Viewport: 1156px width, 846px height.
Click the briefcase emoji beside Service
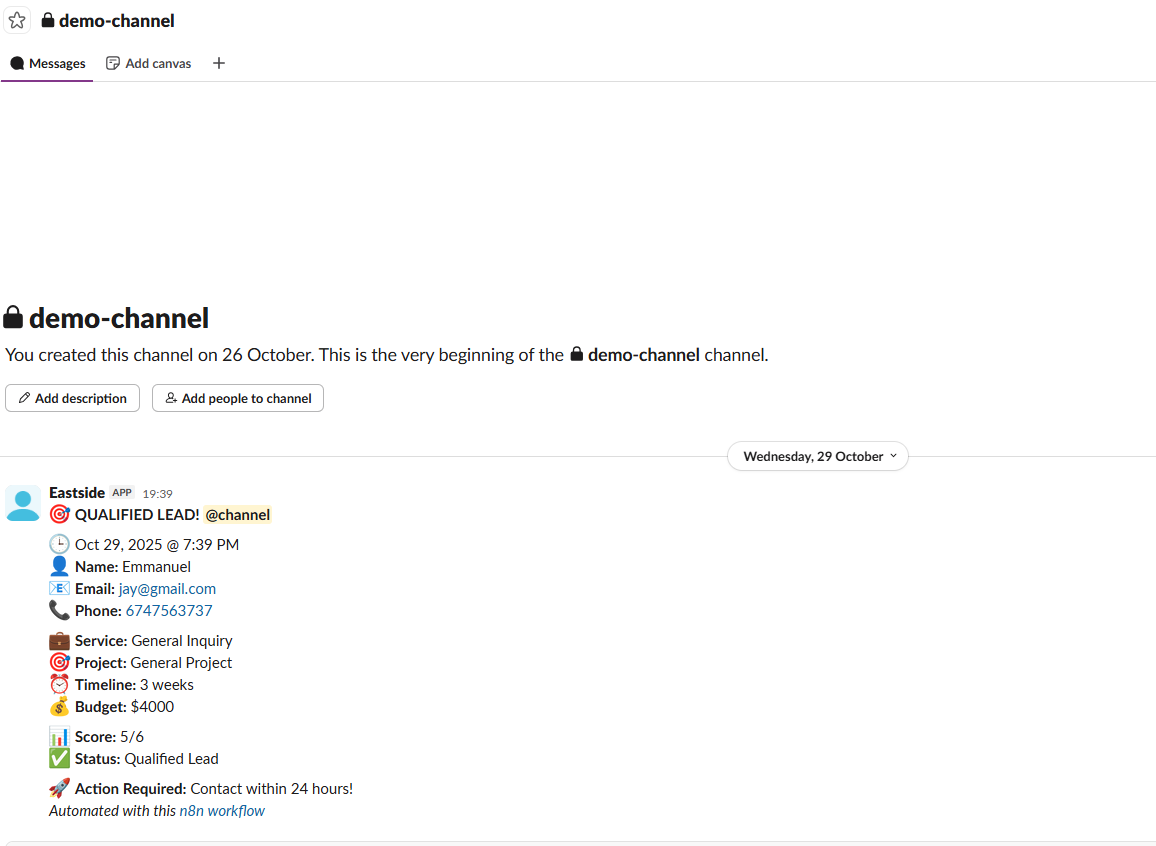point(59,641)
